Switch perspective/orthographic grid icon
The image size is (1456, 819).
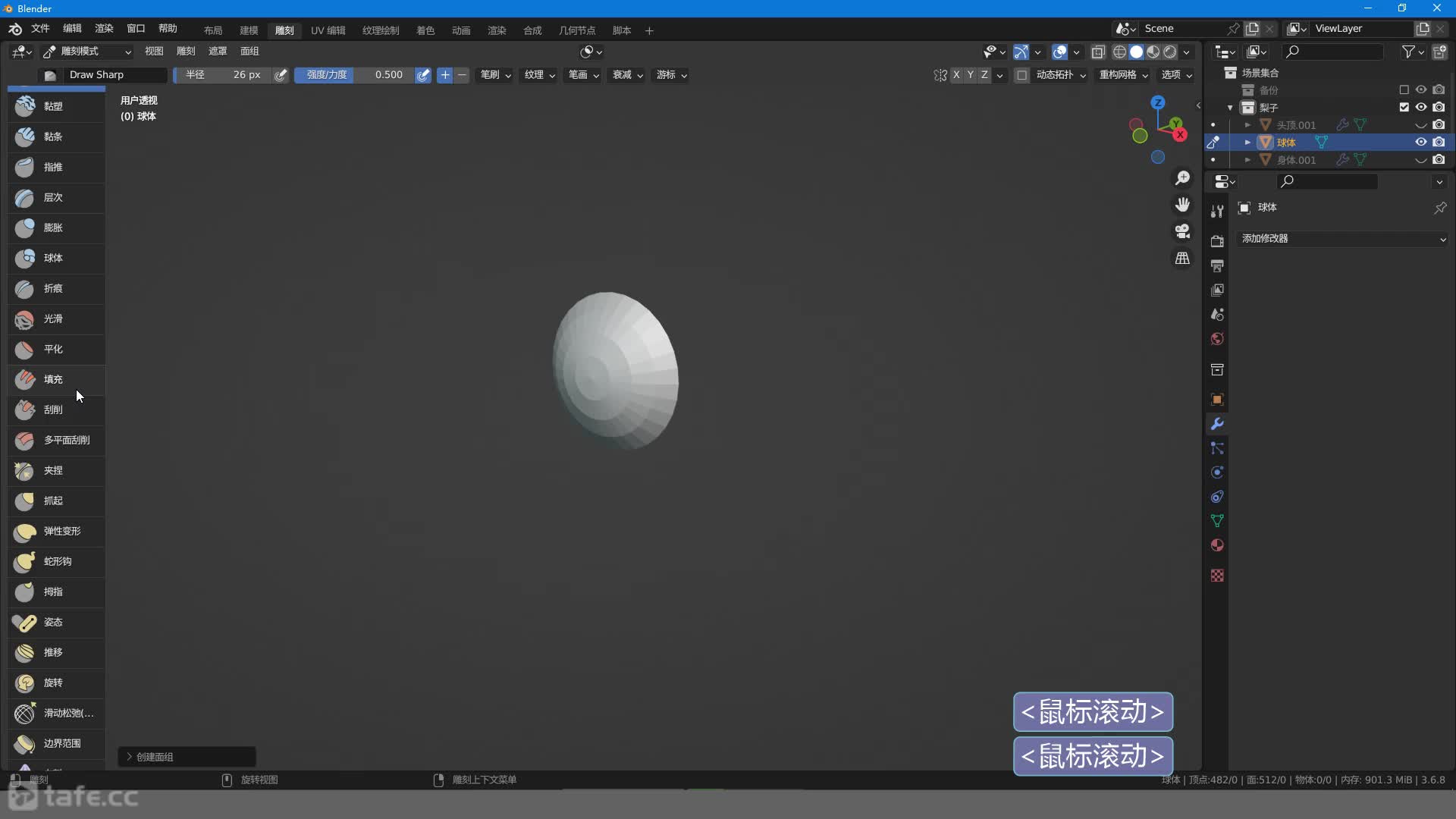(x=1182, y=259)
